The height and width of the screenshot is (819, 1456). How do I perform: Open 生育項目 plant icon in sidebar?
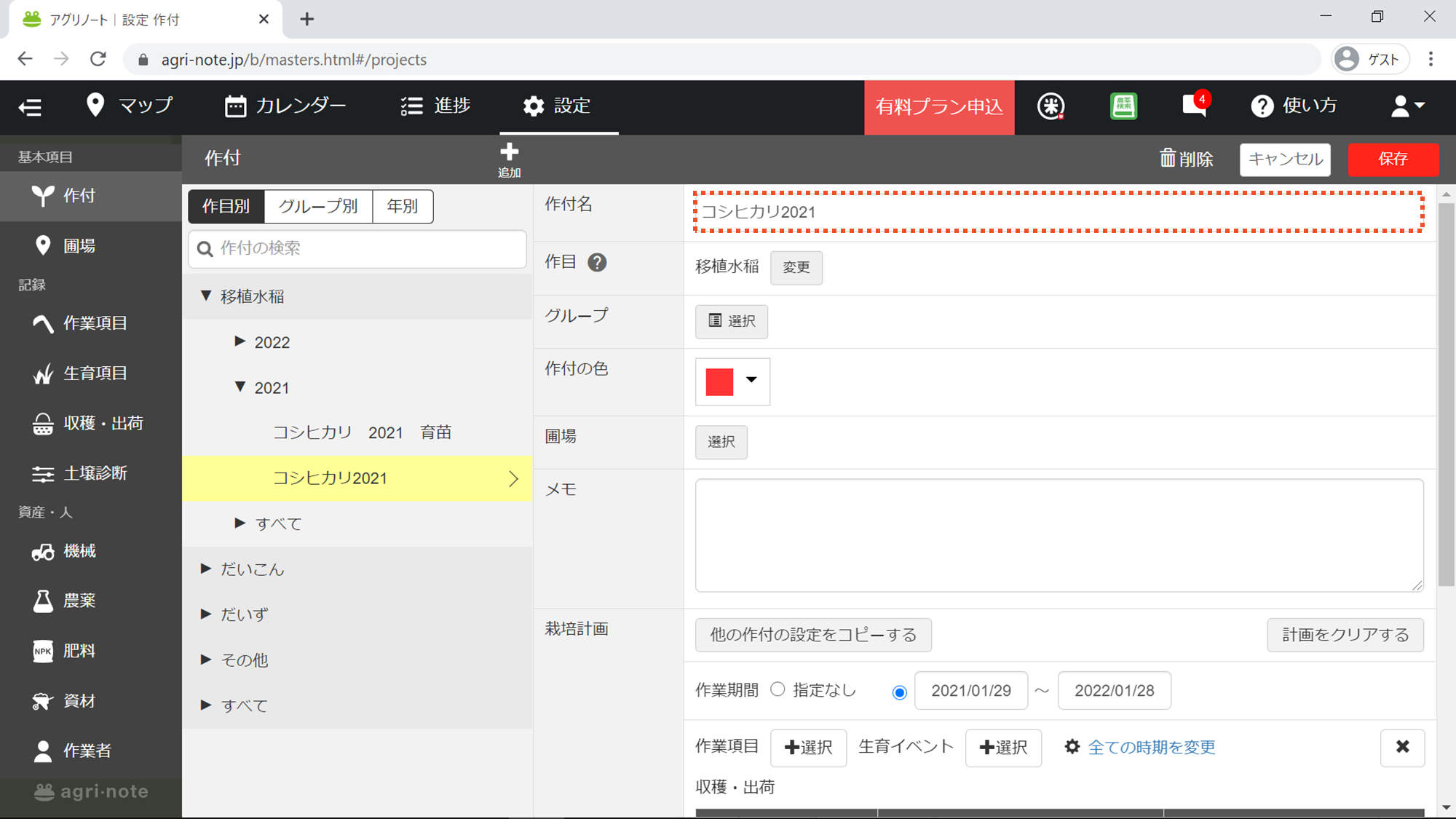pos(91,373)
